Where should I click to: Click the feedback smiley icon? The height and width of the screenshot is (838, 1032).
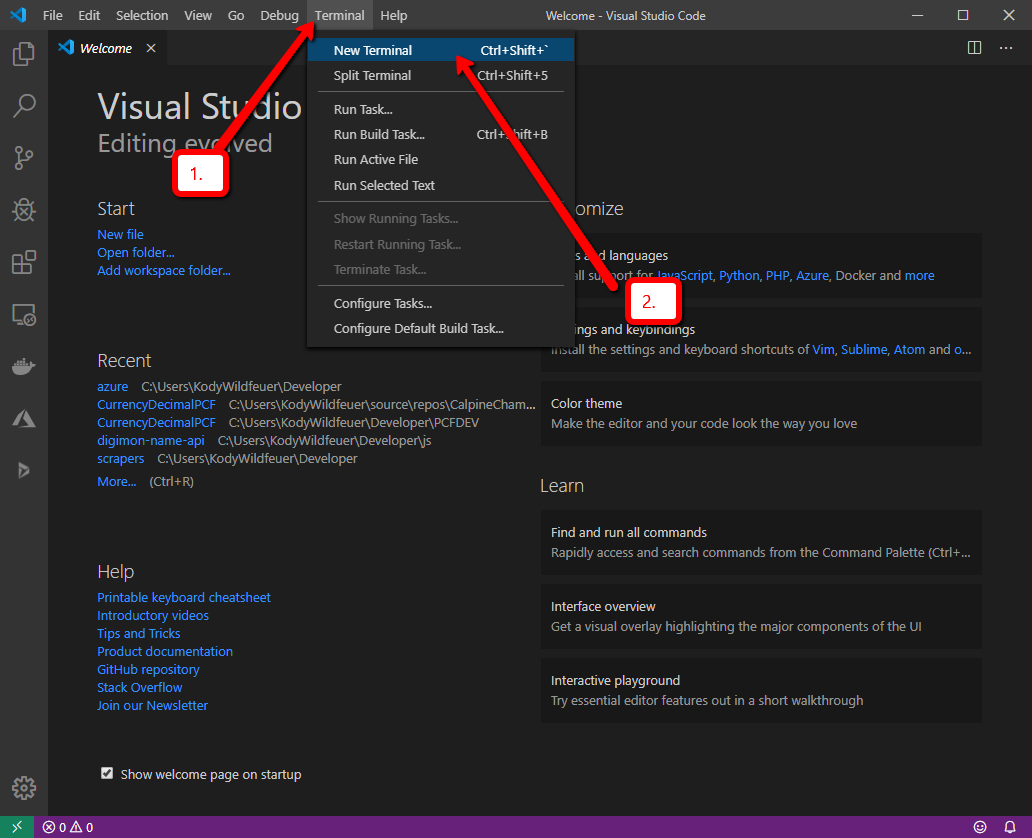(x=980, y=827)
